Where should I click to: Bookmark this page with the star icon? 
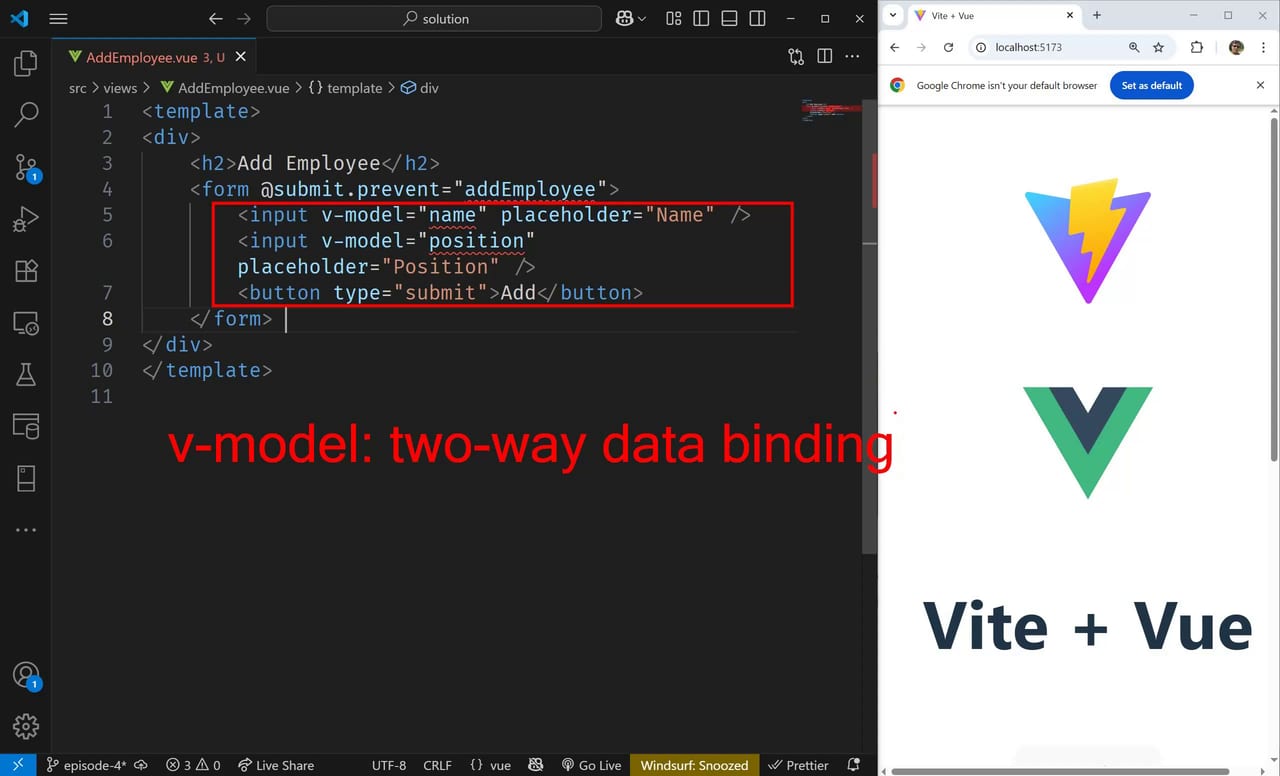tap(1159, 47)
